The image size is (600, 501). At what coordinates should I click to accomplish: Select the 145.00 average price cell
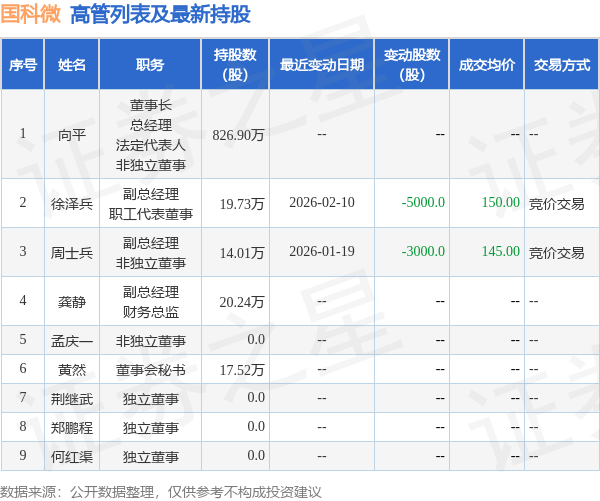pos(501,251)
